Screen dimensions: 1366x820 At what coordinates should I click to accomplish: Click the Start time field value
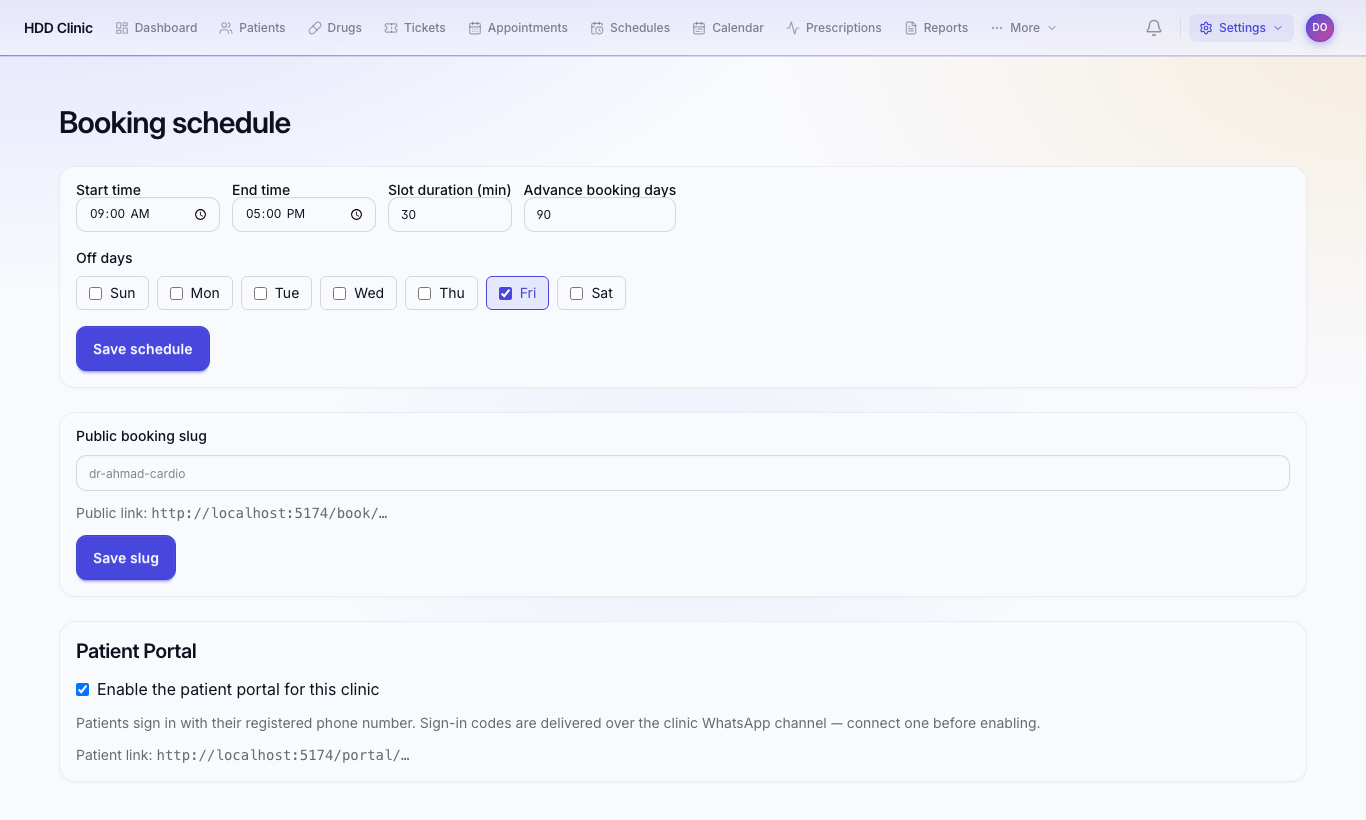[x=120, y=214]
